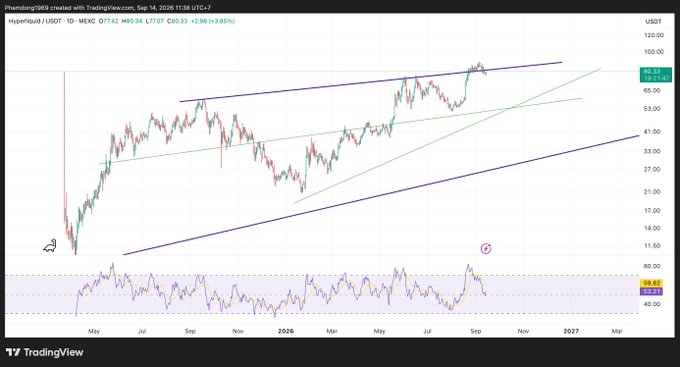The height and width of the screenshot is (367, 680).
Task: Click the change value +2.98 (+3.85%)
Action: (212, 21)
